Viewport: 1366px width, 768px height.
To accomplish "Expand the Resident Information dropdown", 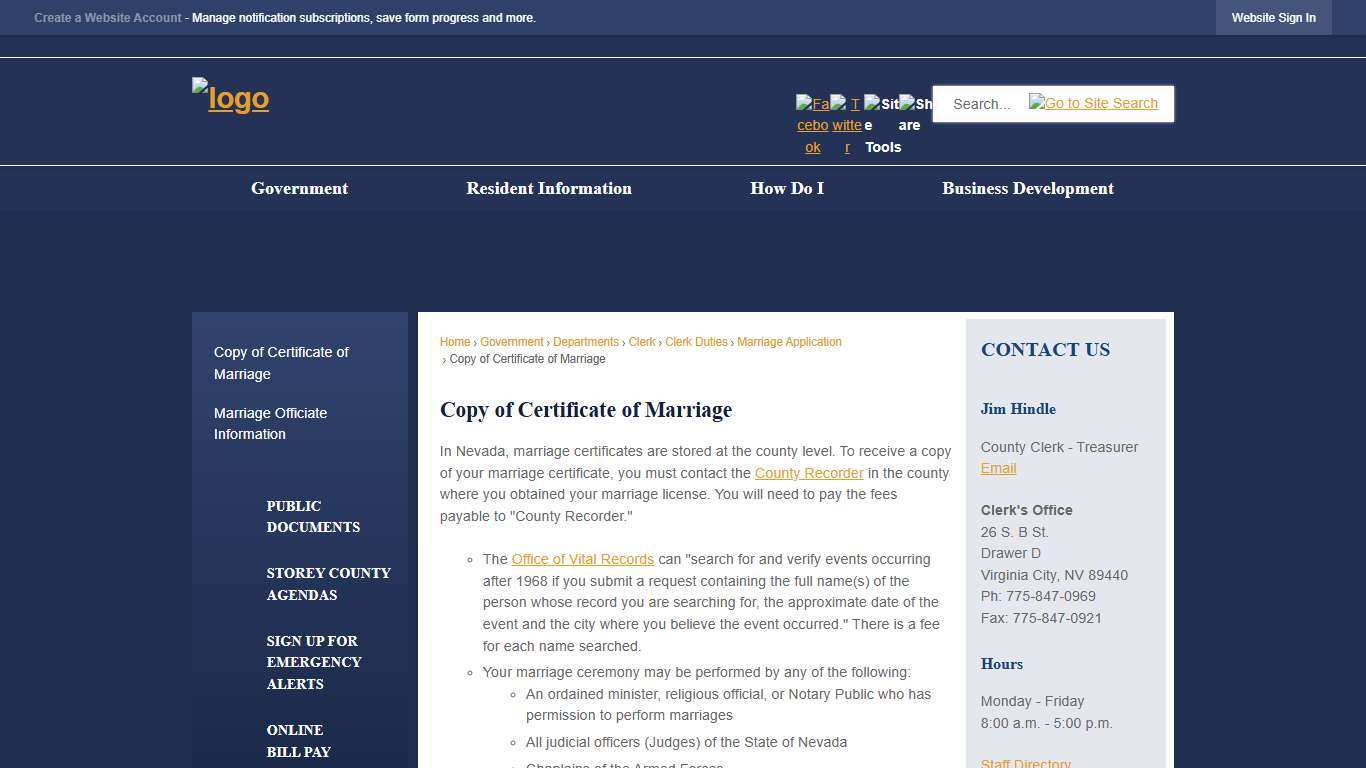I will click(x=548, y=188).
